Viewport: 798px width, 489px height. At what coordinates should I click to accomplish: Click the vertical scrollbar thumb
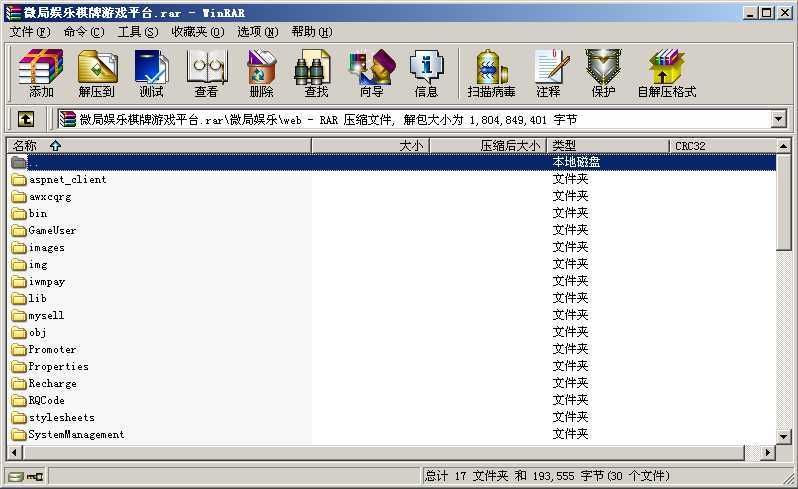point(783,203)
